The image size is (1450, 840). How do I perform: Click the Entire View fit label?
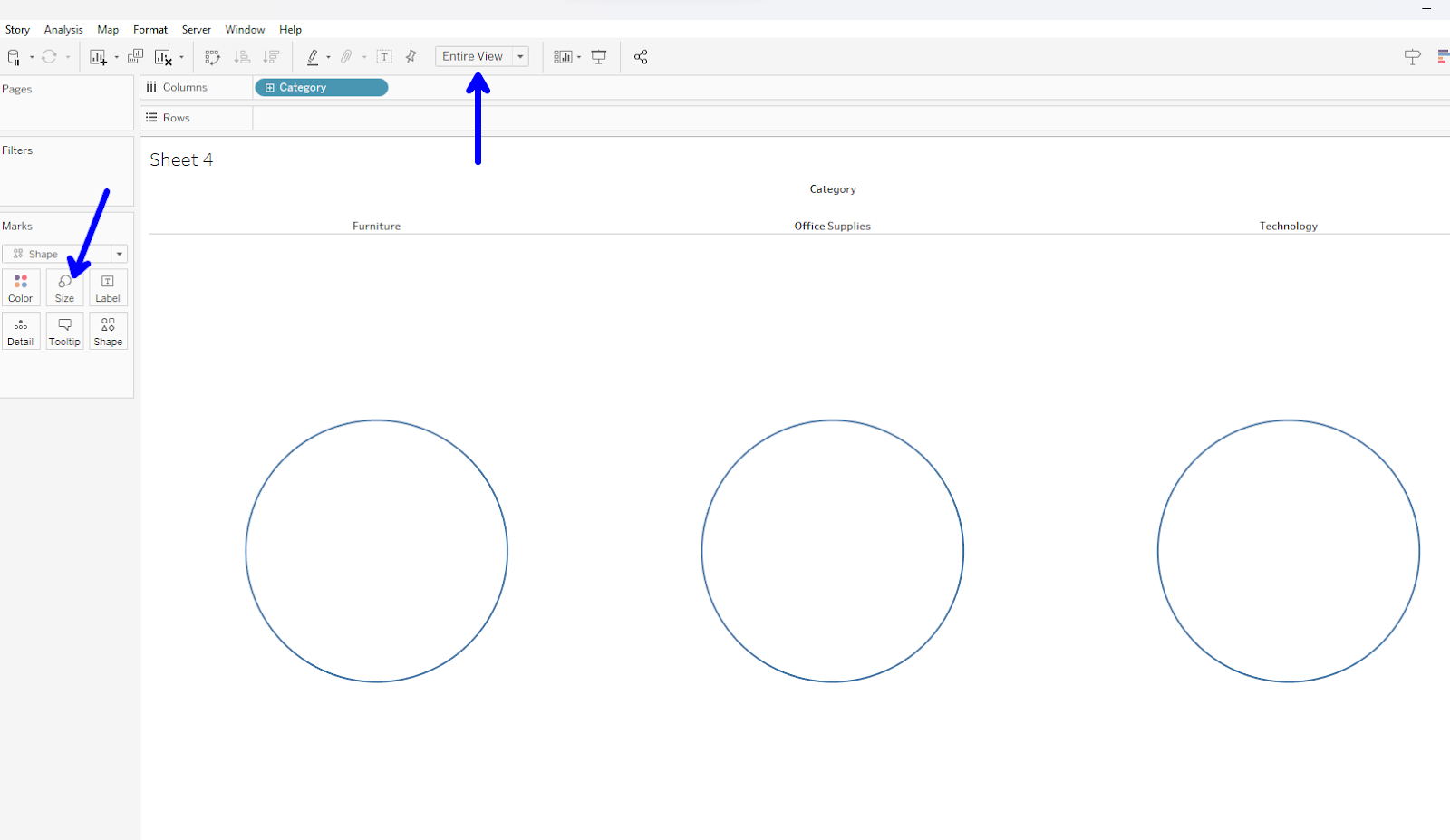point(472,56)
